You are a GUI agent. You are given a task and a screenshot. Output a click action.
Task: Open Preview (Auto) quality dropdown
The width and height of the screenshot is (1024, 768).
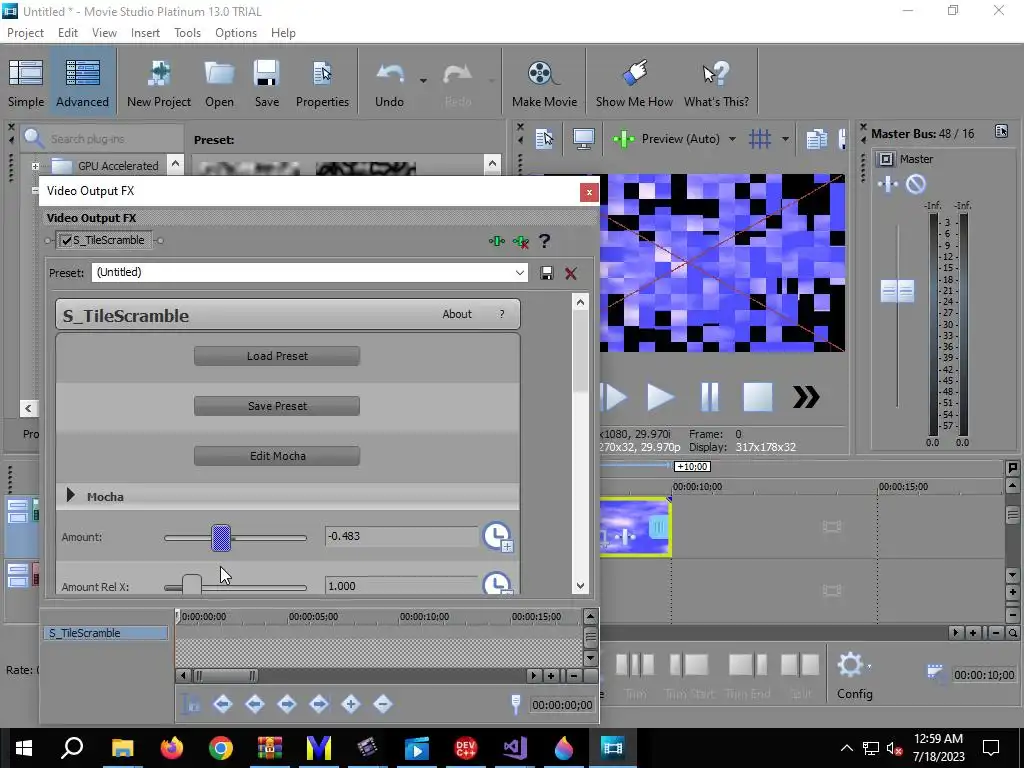732,138
